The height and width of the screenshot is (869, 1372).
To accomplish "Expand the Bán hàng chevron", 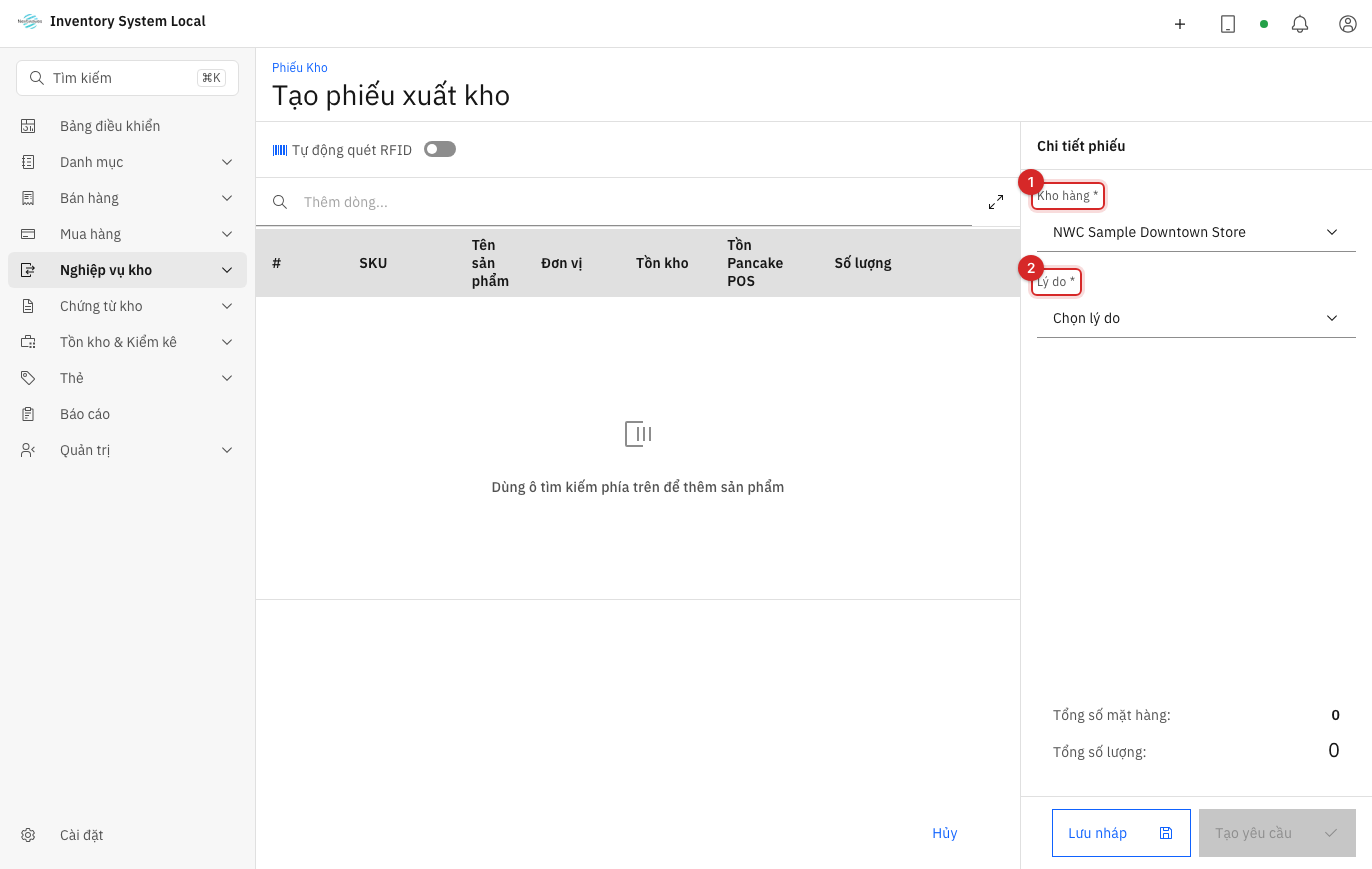I will point(227,198).
